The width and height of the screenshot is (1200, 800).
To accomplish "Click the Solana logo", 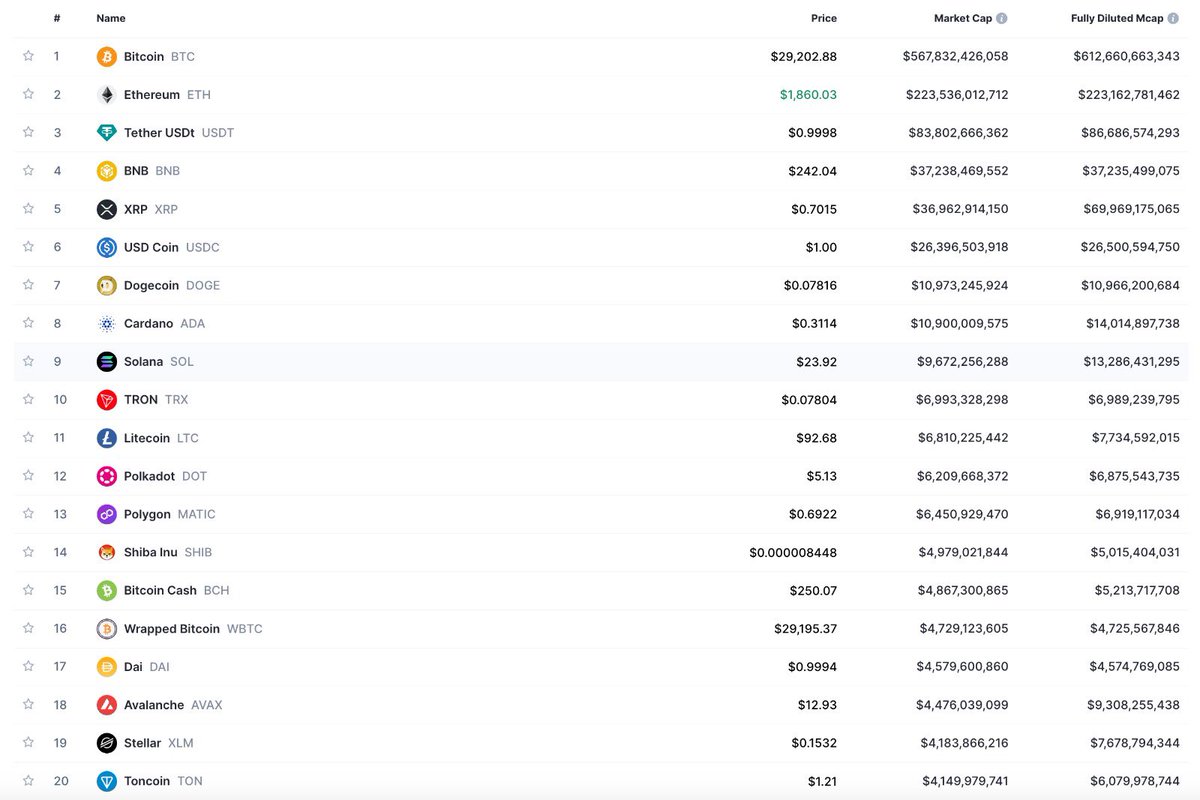I will point(107,362).
